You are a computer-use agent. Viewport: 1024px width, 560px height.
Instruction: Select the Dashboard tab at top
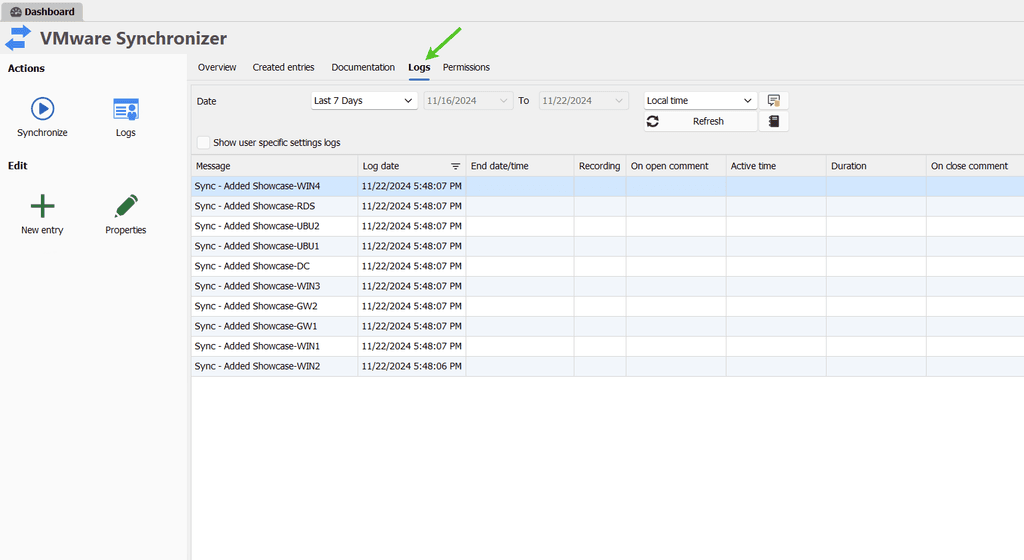pos(42,12)
